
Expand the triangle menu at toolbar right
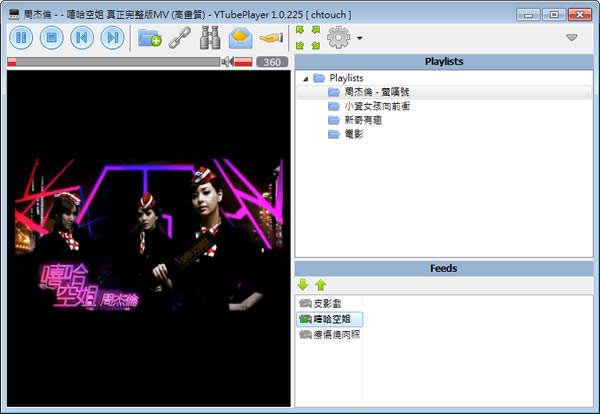572,38
